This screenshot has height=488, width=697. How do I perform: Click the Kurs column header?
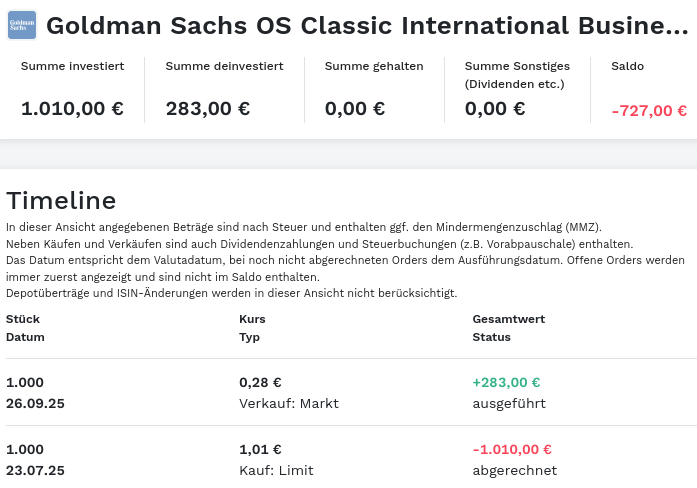click(252, 319)
